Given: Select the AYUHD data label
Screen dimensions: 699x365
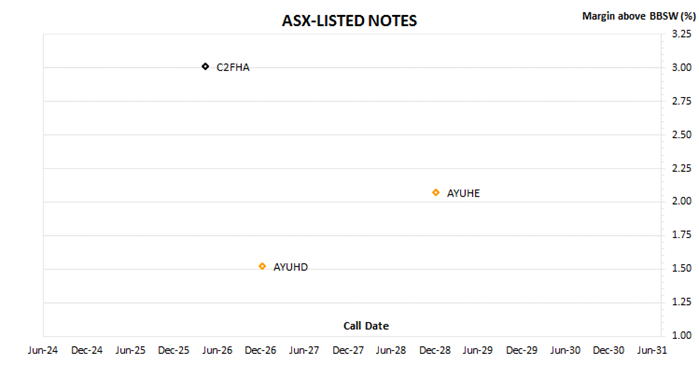Looking at the screenshot, I should point(290,267).
